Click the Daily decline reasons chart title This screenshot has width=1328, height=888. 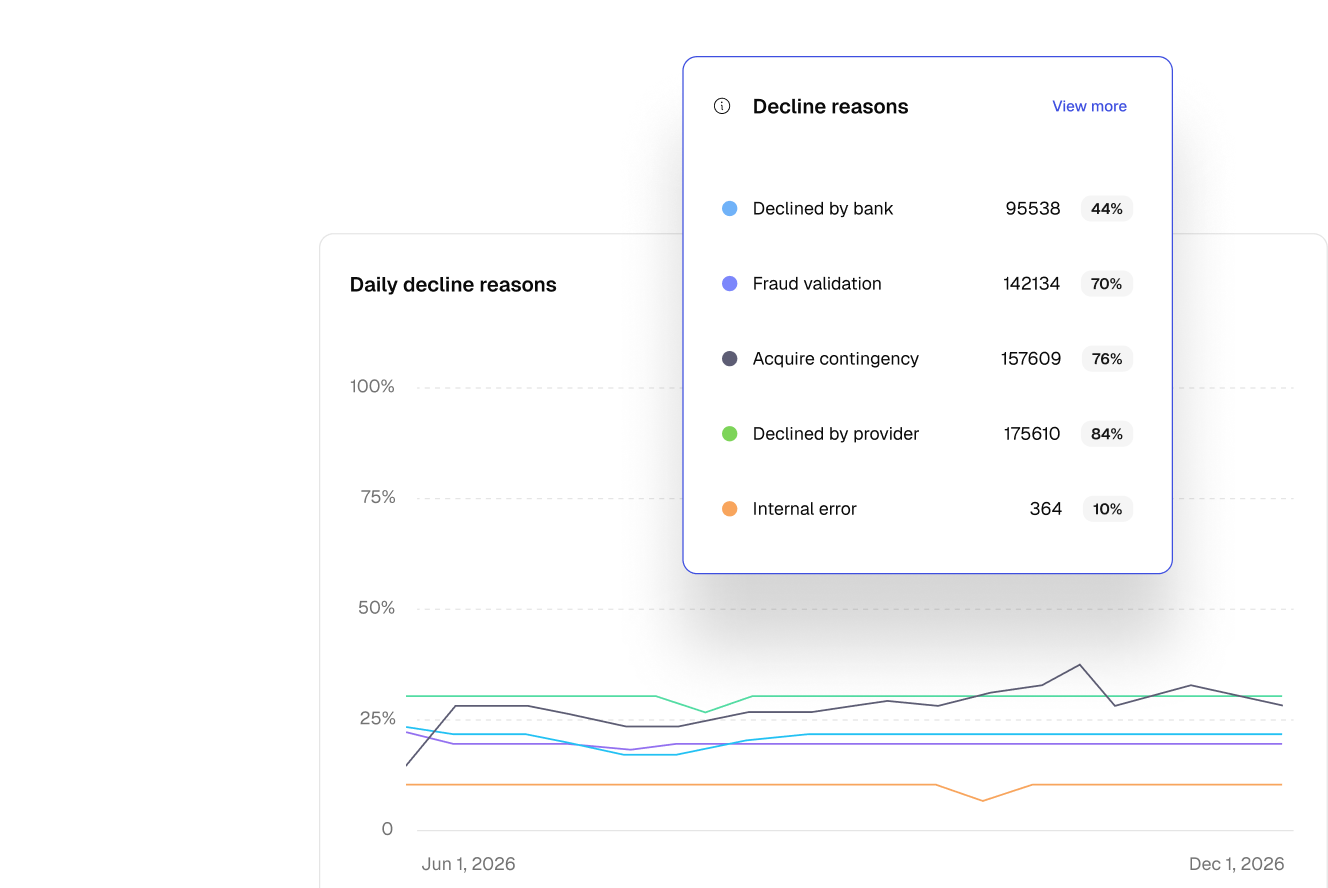click(453, 285)
